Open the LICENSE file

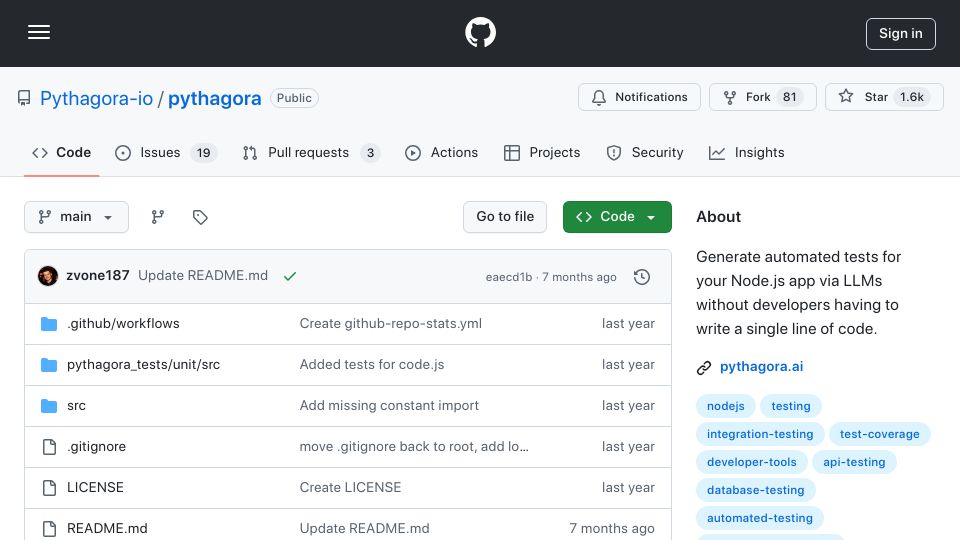click(x=96, y=487)
